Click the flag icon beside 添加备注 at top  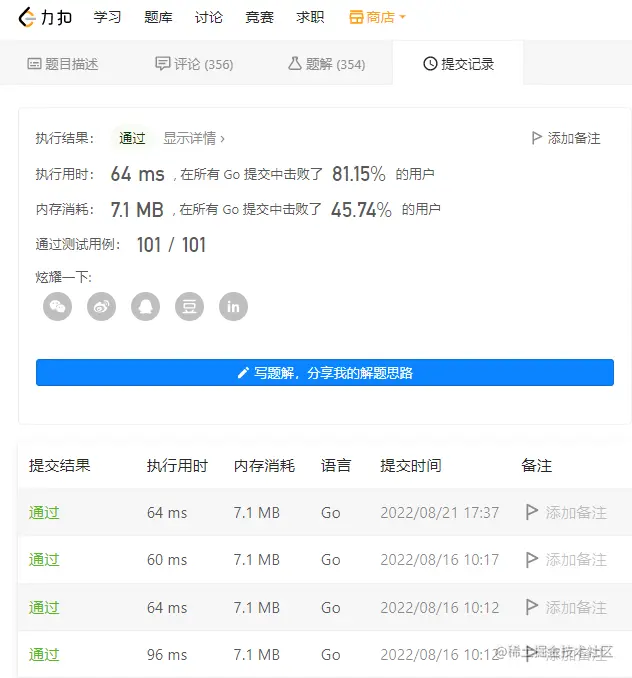[536, 138]
